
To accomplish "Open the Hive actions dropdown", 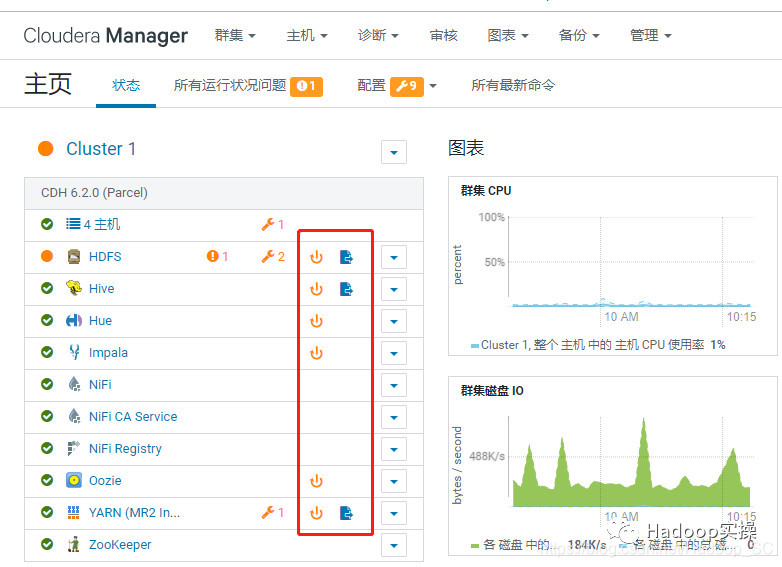I will pyautogui.click(x=394, y=289).
